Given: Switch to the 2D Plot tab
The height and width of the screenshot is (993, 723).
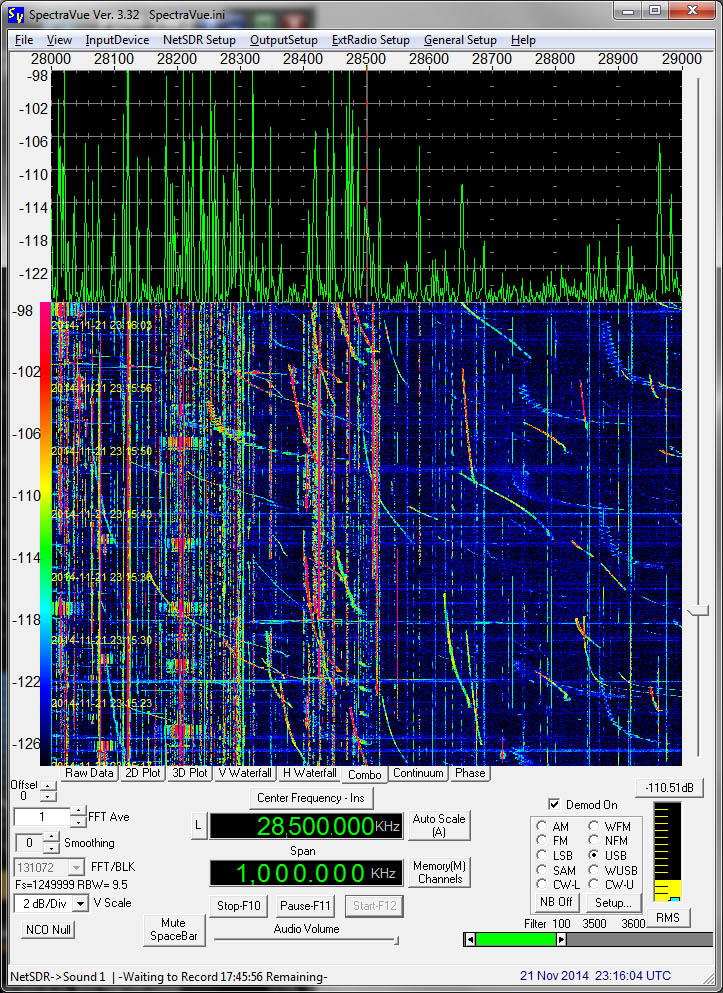Looking at the screenshot, I should tap(142, 773).
